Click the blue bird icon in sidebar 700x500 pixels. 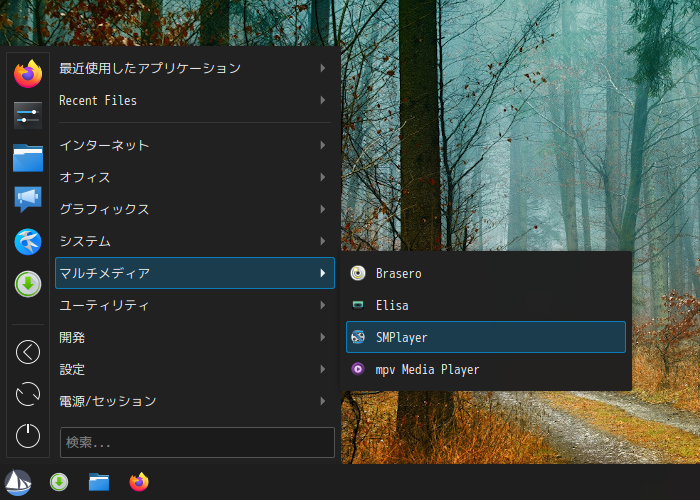pyautogui.click(x=28, y=242)
